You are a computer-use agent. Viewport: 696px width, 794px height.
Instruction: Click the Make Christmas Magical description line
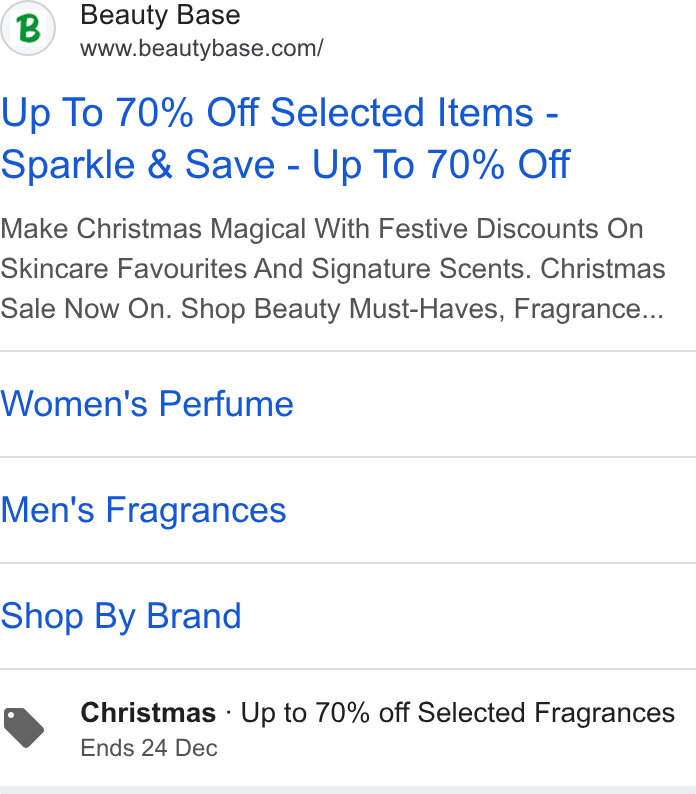[x=322, y=228]
